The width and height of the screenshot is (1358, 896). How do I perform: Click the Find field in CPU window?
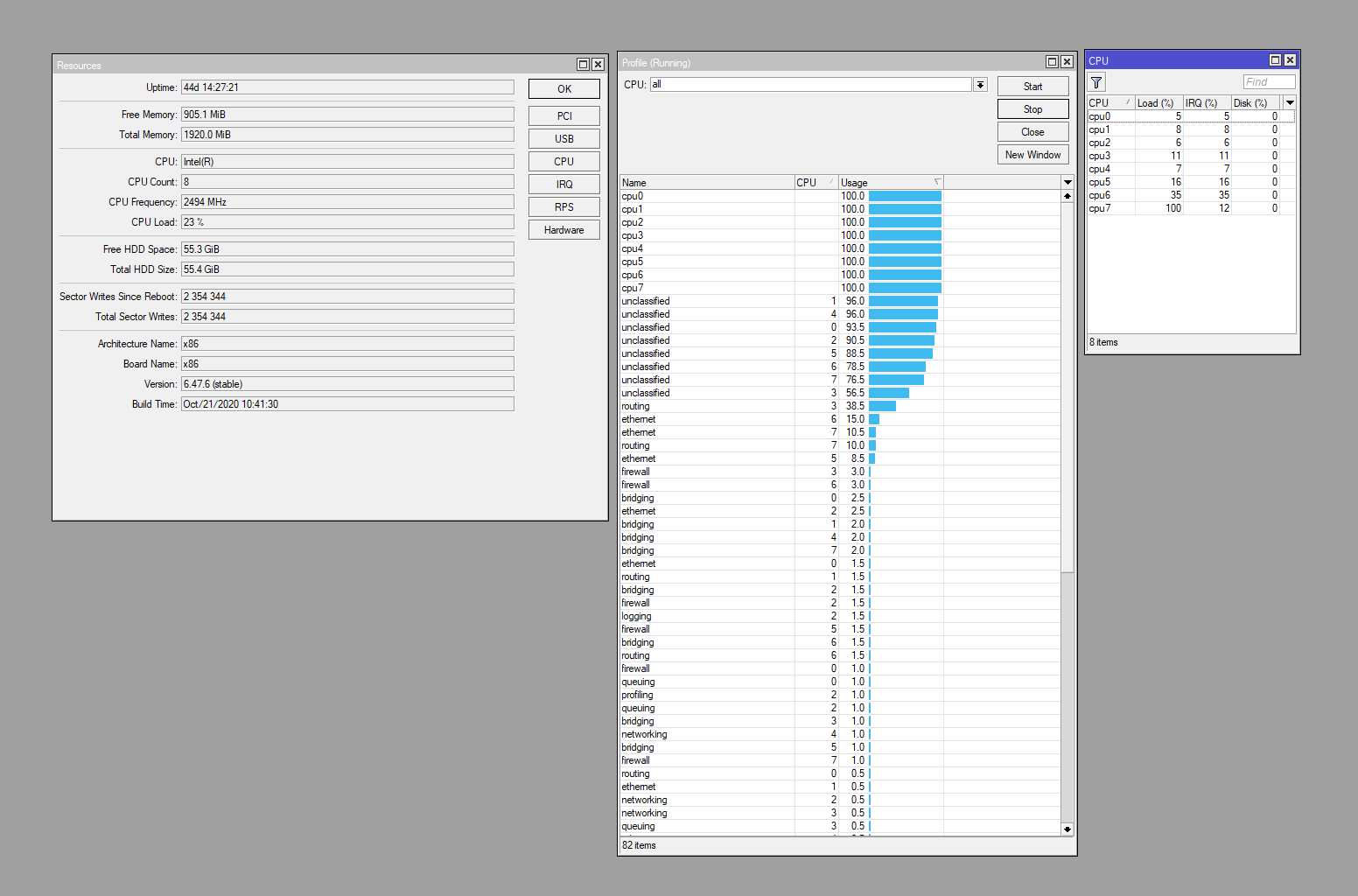[1269, 82]
